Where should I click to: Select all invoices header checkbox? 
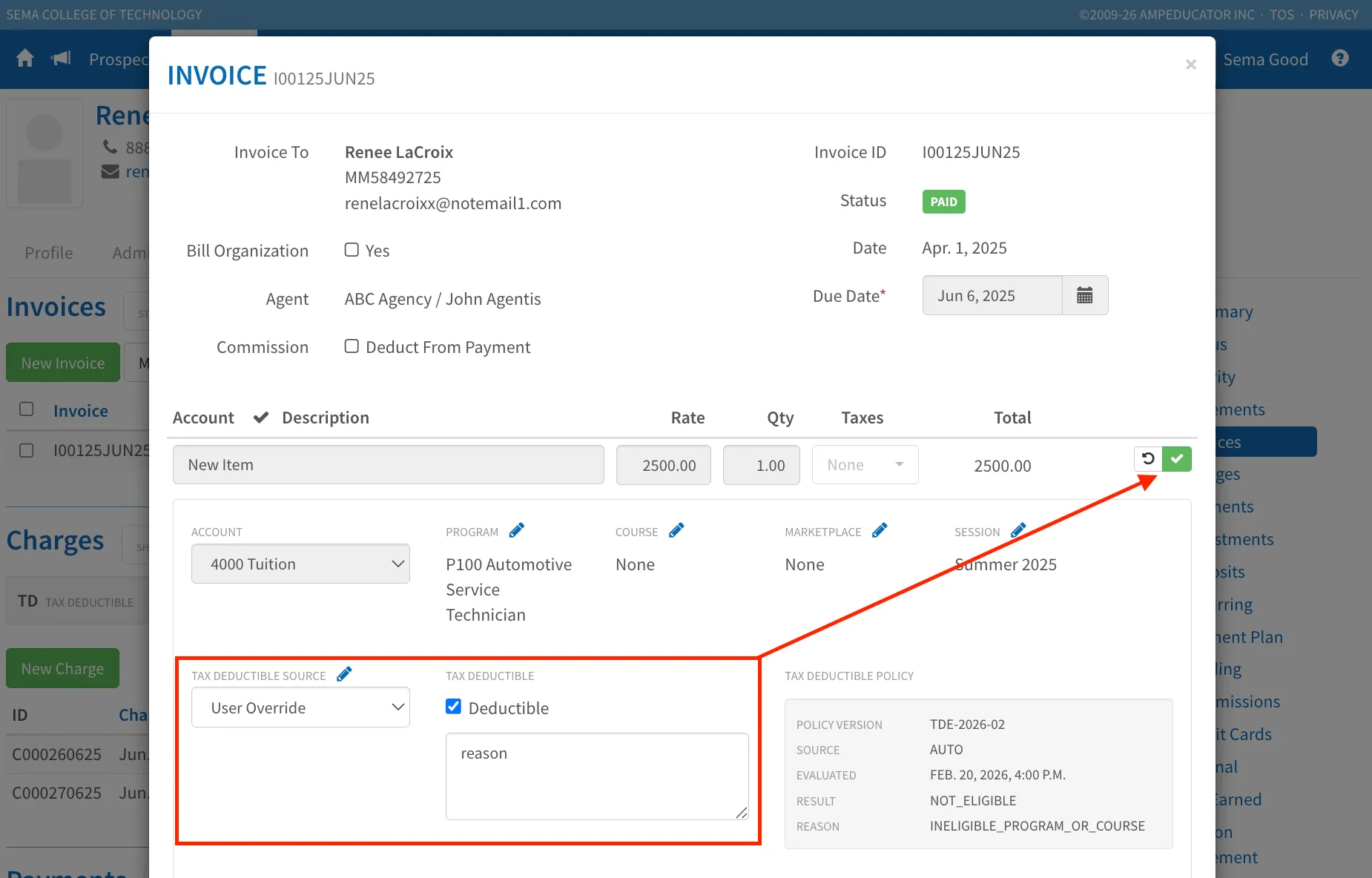click(x=27, y=409)
